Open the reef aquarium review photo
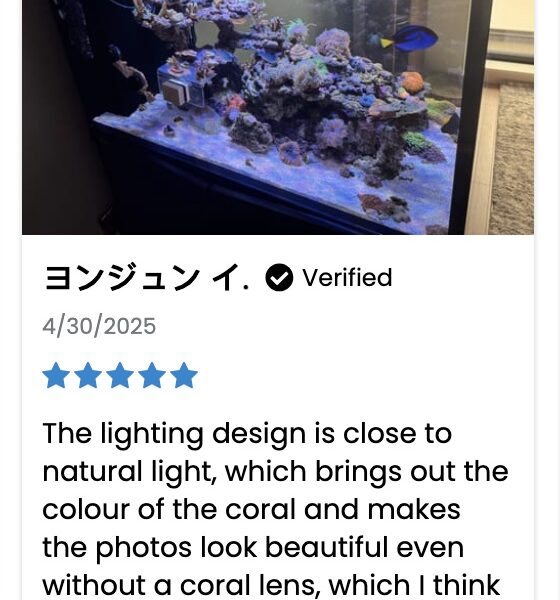This screenshot has height=600, width=560. point(278,117)
